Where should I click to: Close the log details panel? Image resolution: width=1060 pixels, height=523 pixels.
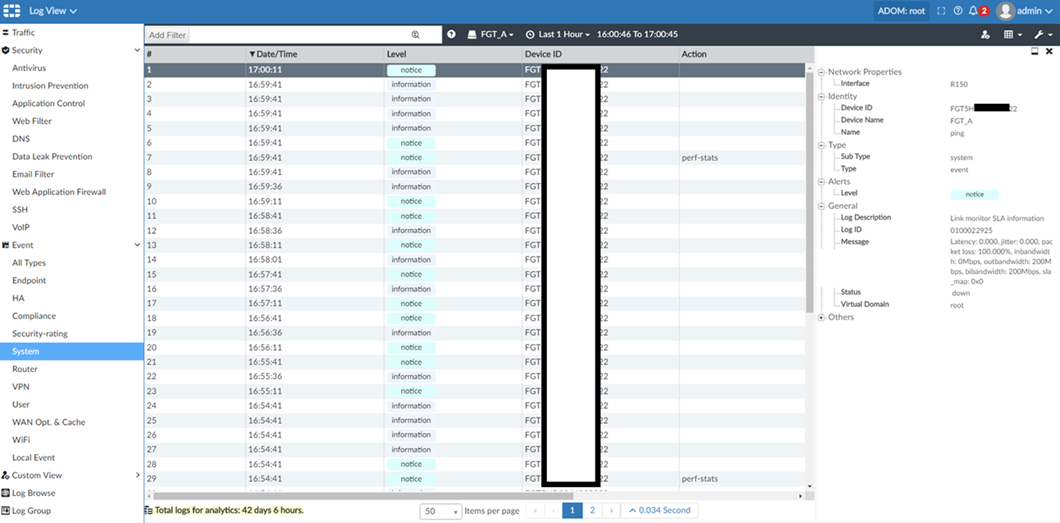pos(1048,52)
